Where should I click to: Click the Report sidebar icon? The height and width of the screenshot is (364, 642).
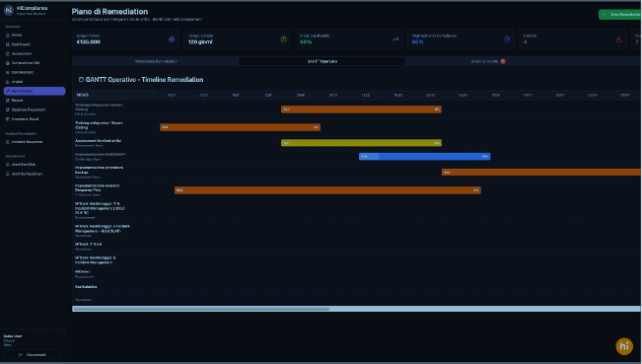pos(7,100)
